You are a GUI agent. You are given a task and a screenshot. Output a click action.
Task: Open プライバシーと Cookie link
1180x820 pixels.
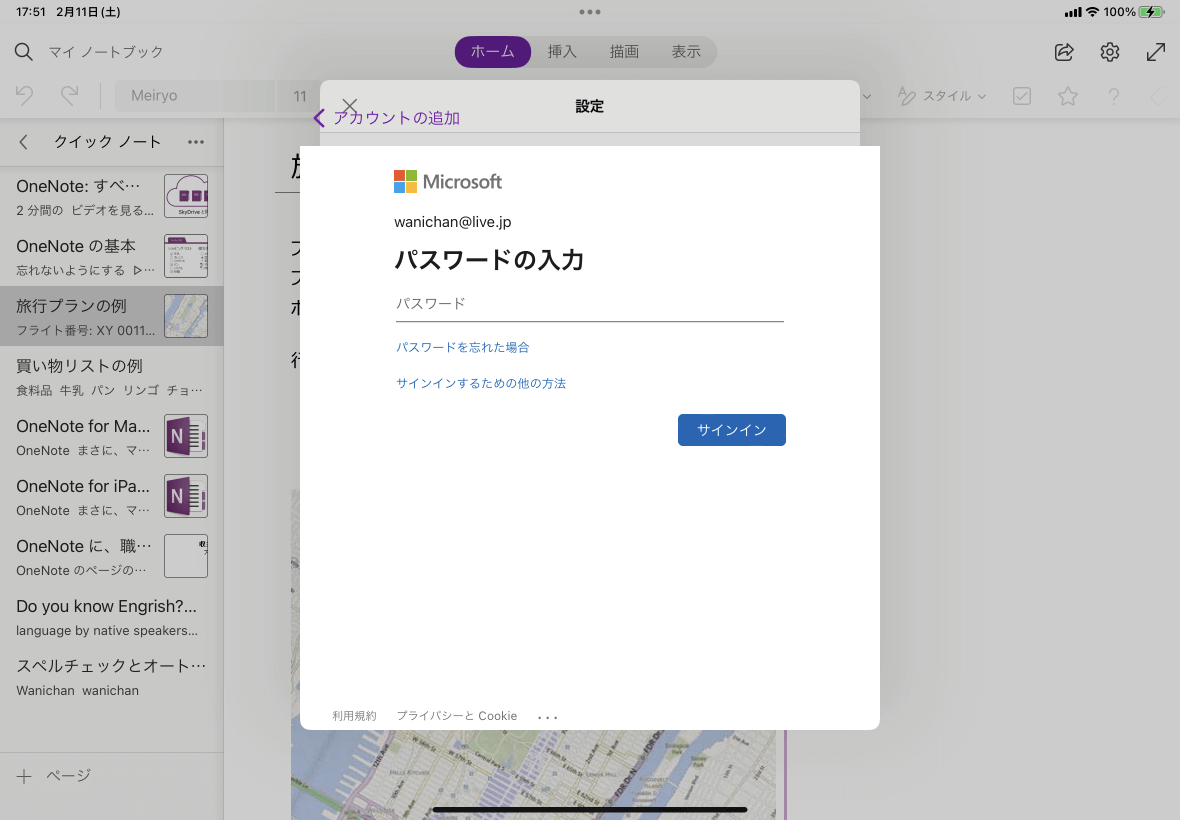tap(457, 715)
